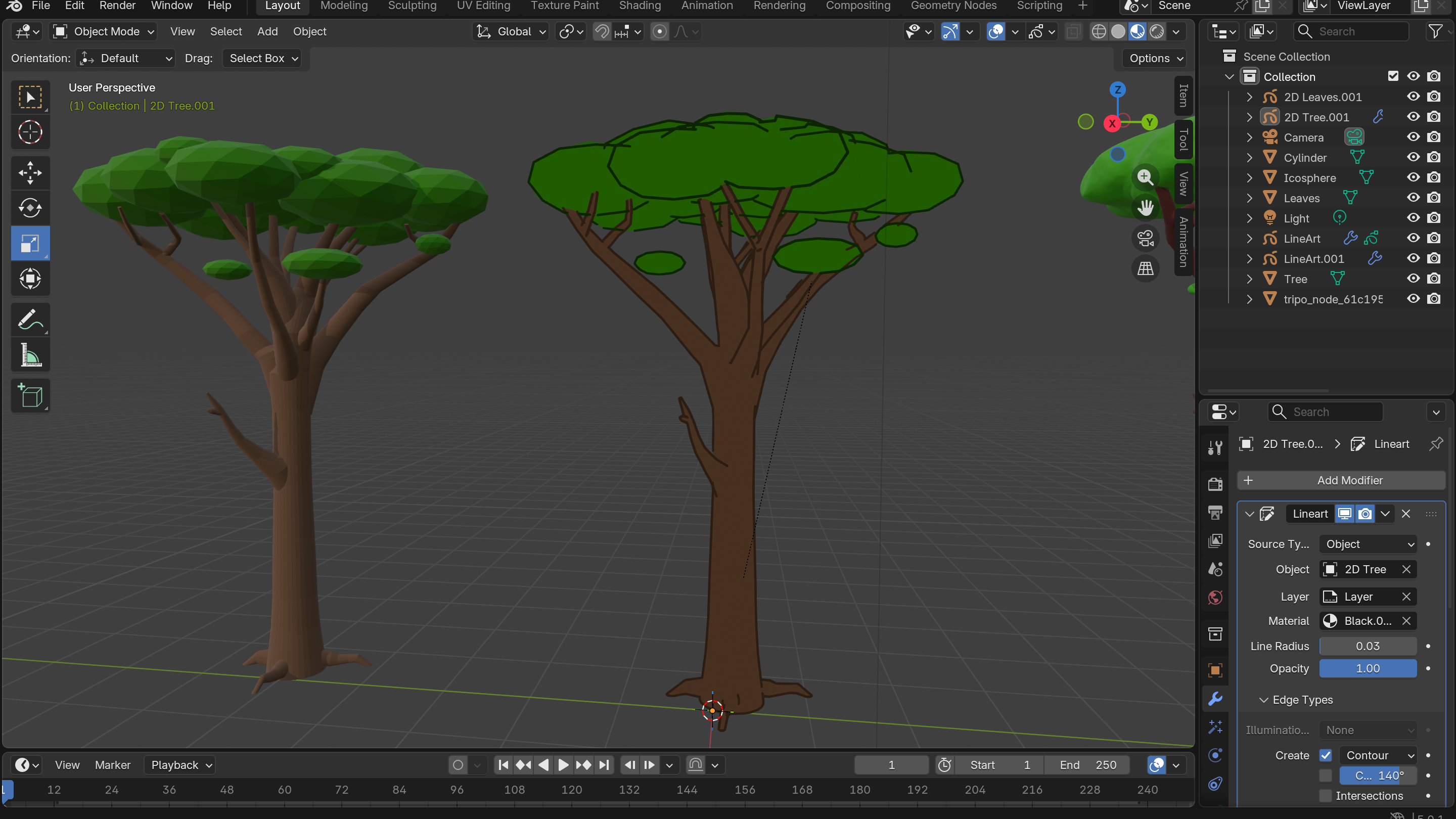This screenshot has height=819, width=1456.
Task: Play the animation forward
Action: [563, 765]
